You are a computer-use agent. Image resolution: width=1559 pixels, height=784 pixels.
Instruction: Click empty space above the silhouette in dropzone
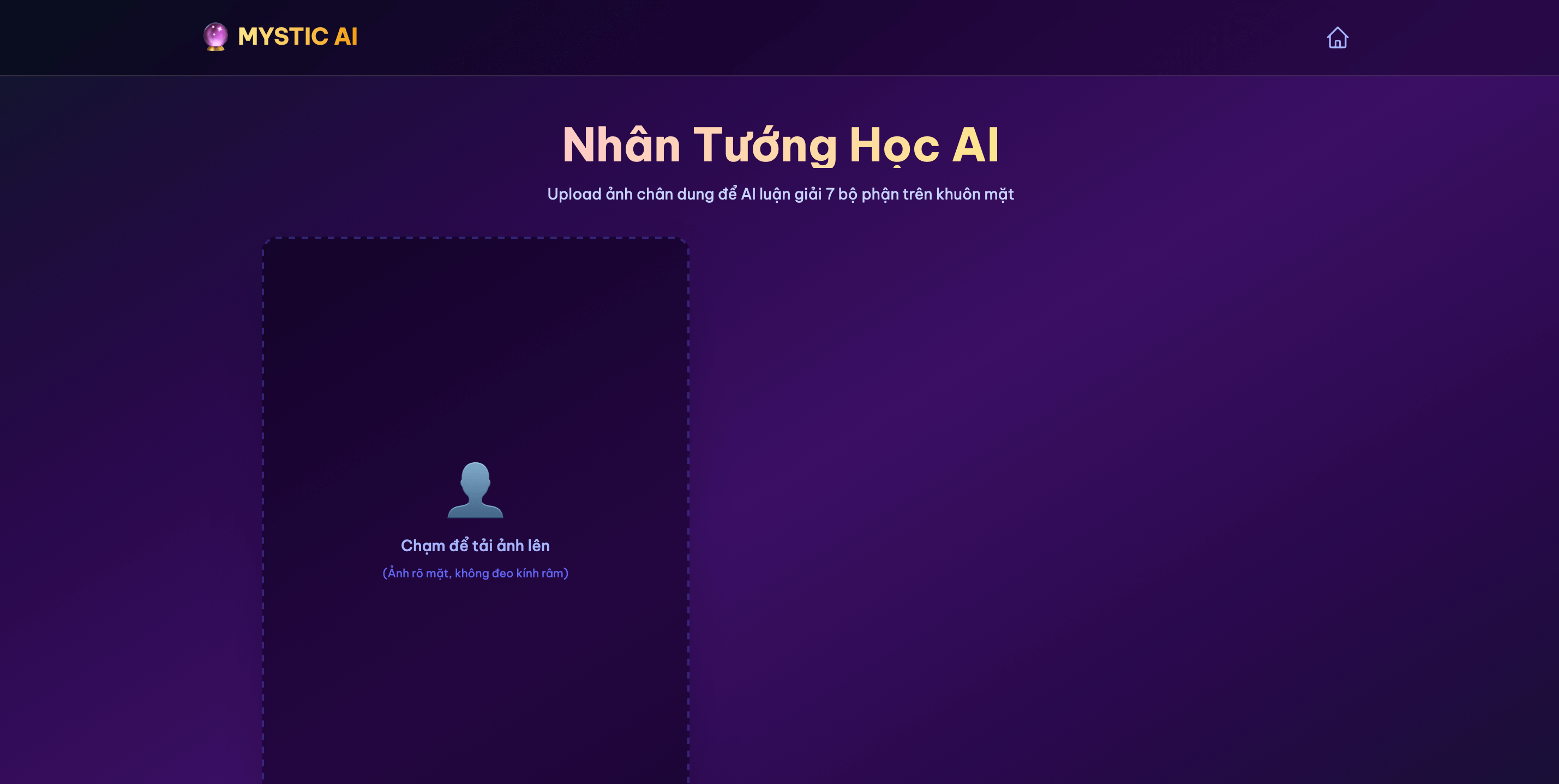[x=475, y=351]
